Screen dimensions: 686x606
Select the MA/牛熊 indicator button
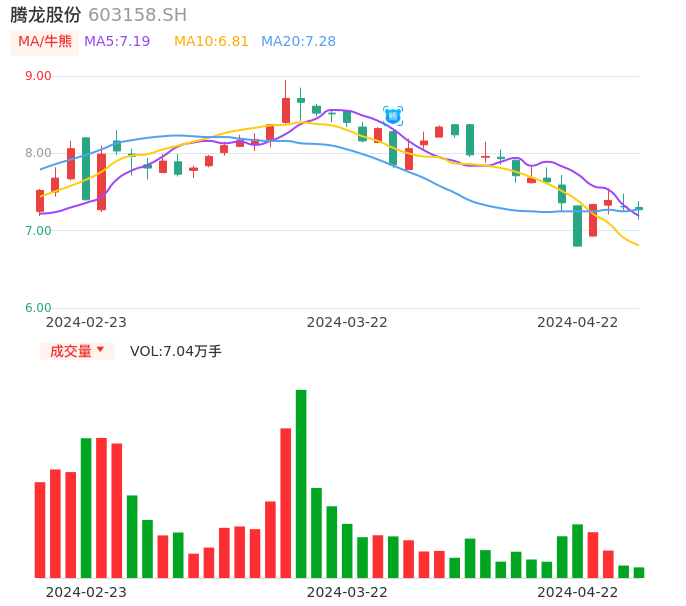[x=45, y=42]
